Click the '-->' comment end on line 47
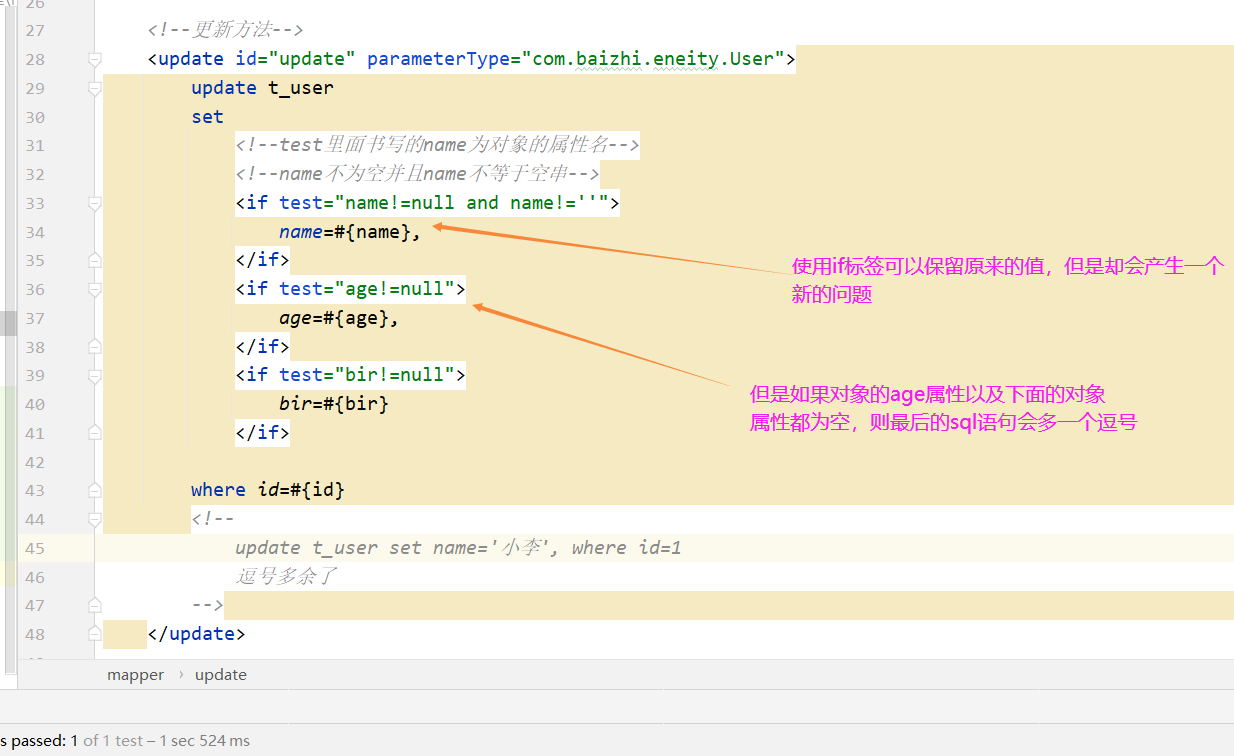Screen dimensions: 1234x756 (207, 605)
